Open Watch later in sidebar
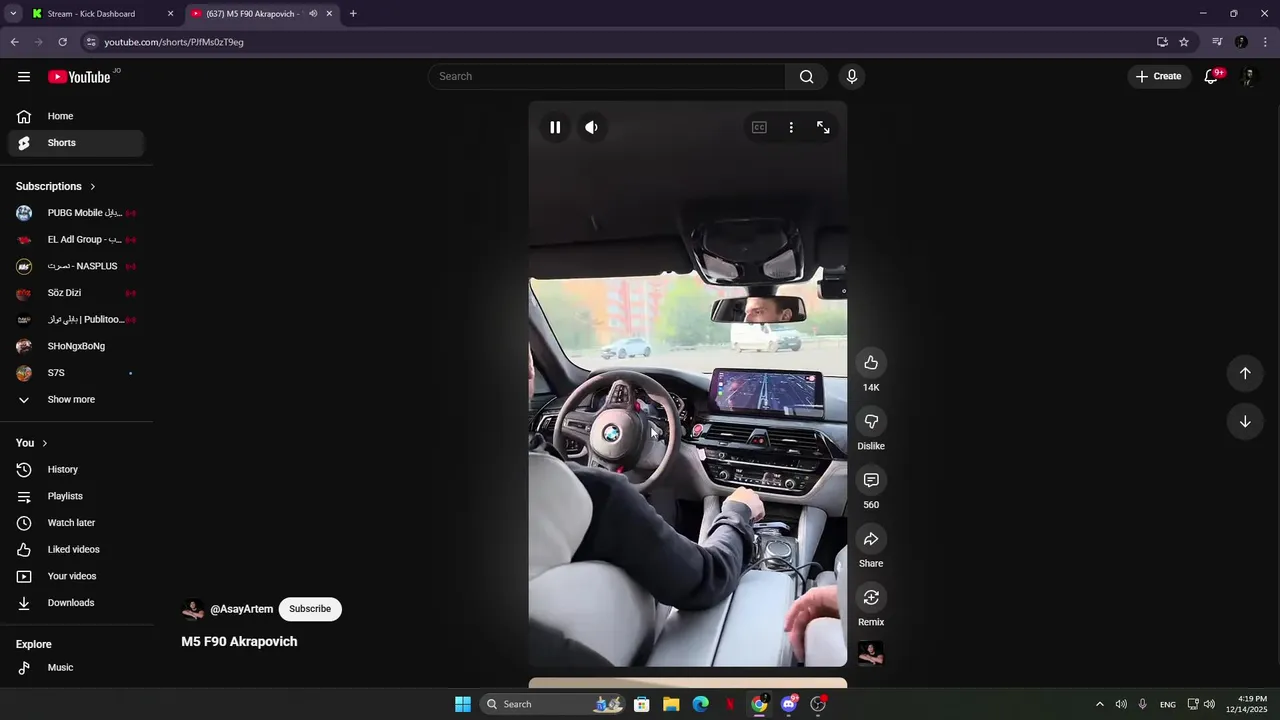Image resolution: width=1280 pixels, height=720 pixels. (76, 523)
